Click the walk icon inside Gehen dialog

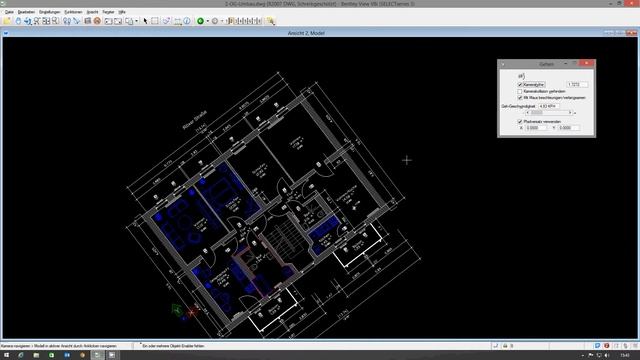[x=521, y=76]
